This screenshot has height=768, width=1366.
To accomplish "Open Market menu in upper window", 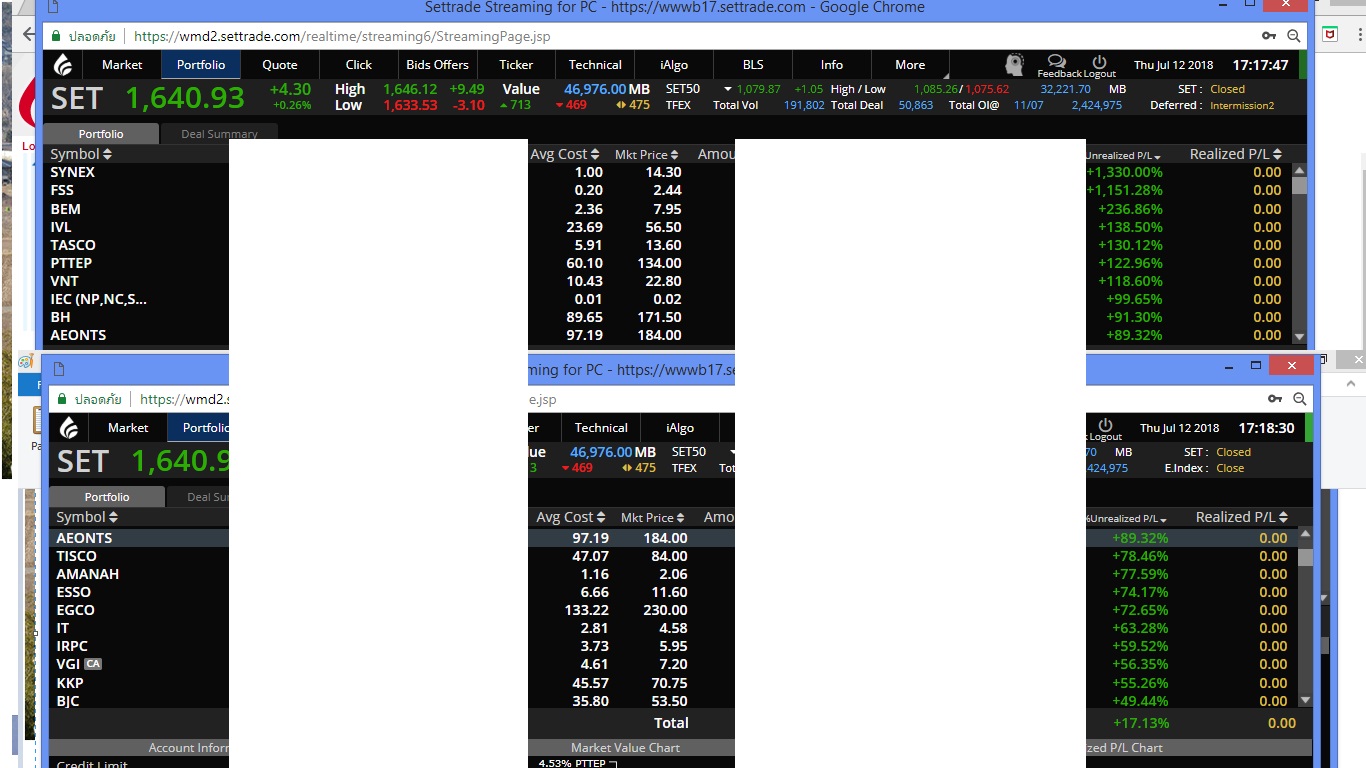I will pyautogui.click(x=122, y=65).
